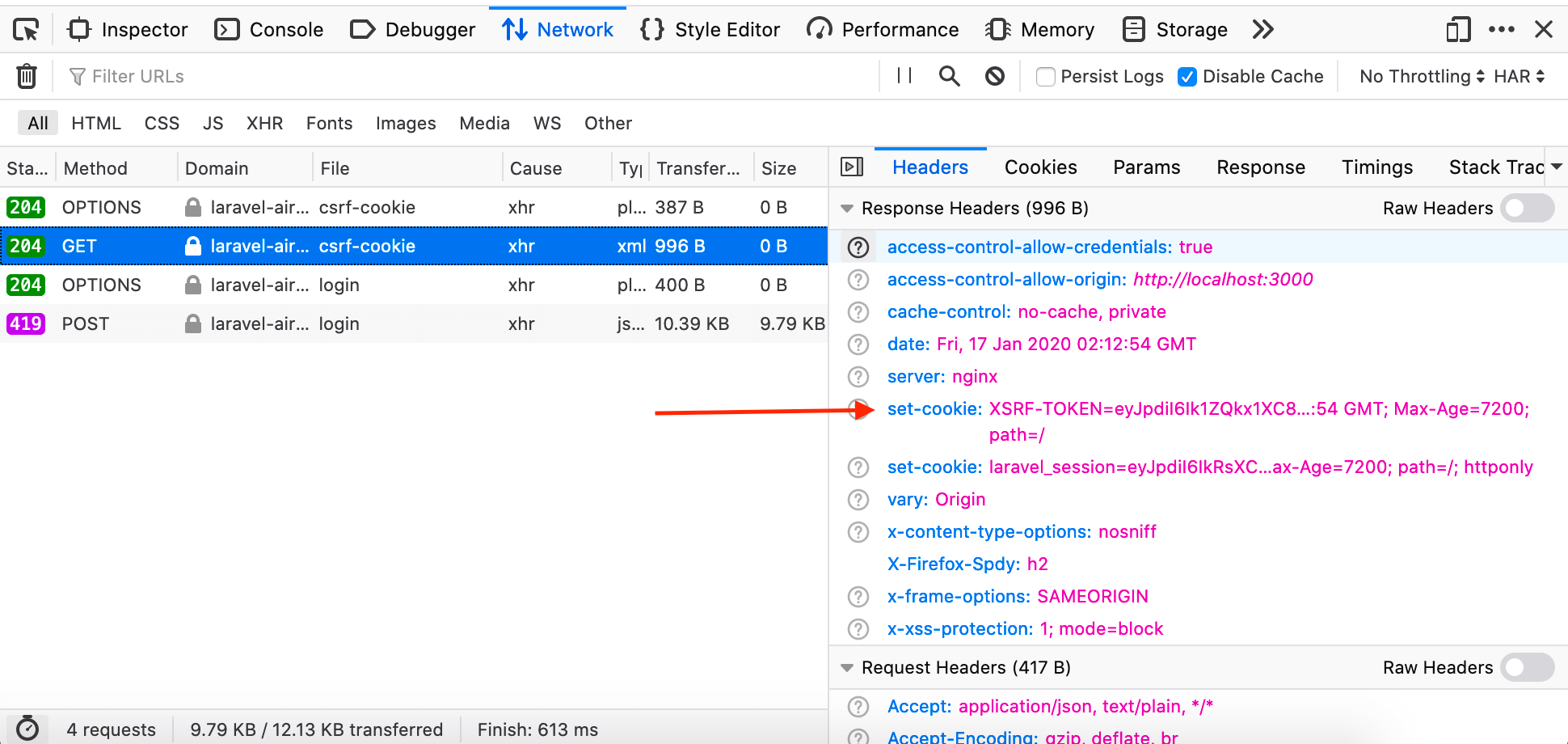The height and width of the screenshot is (744, 1568).
Task: Open the Headers detail tab
Action: click(x=930, y=167)
